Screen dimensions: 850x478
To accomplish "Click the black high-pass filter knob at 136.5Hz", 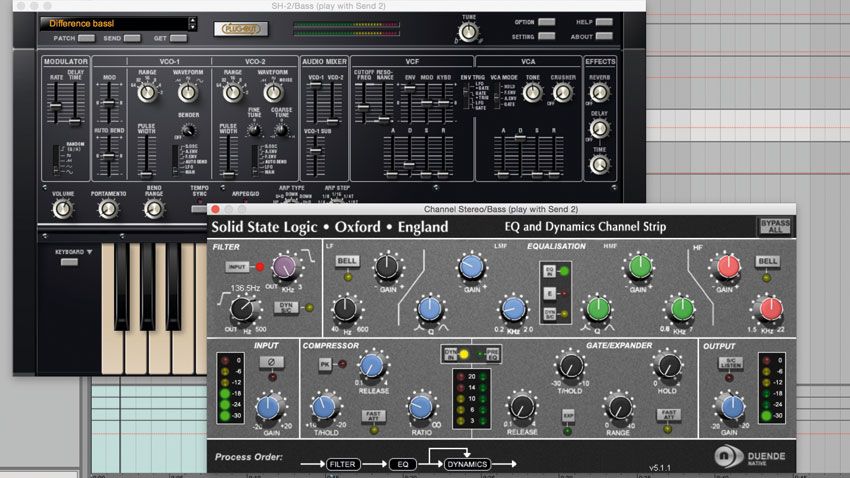I will (242, 309).
